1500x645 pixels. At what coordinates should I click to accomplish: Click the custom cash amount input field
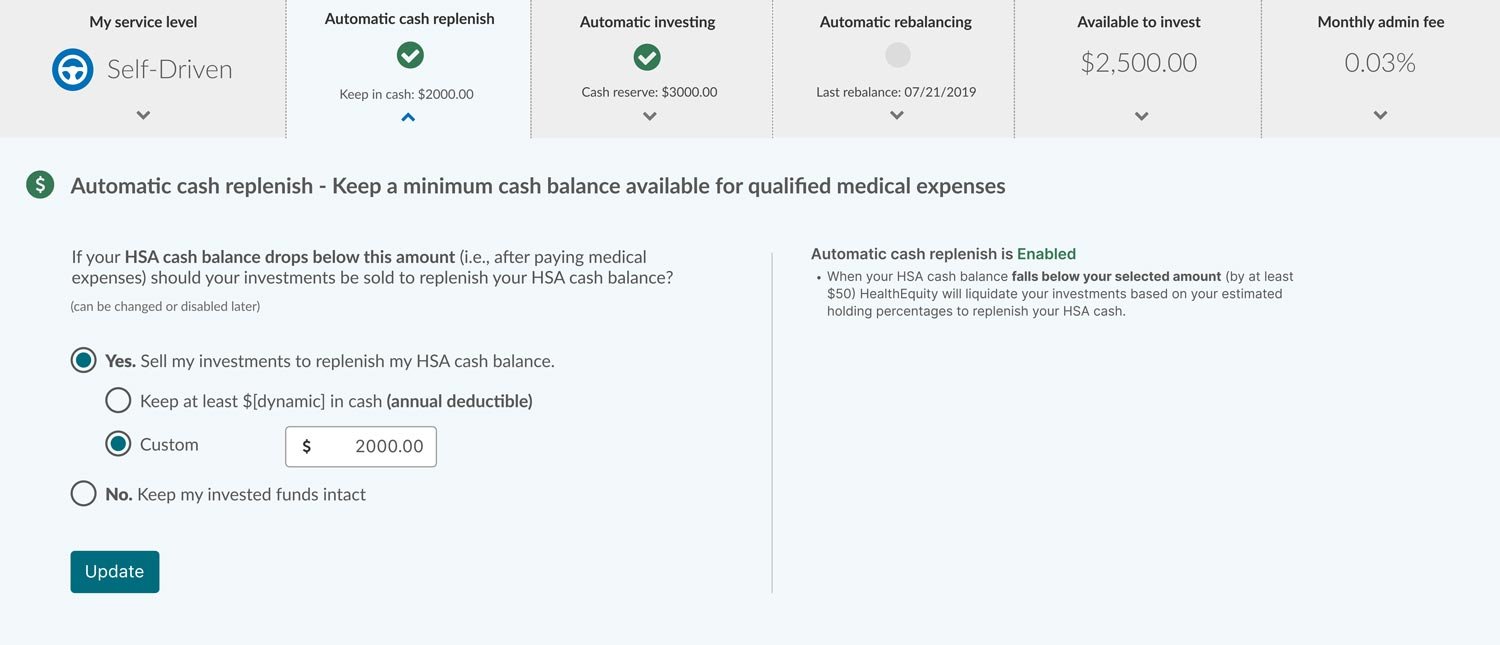361,446
